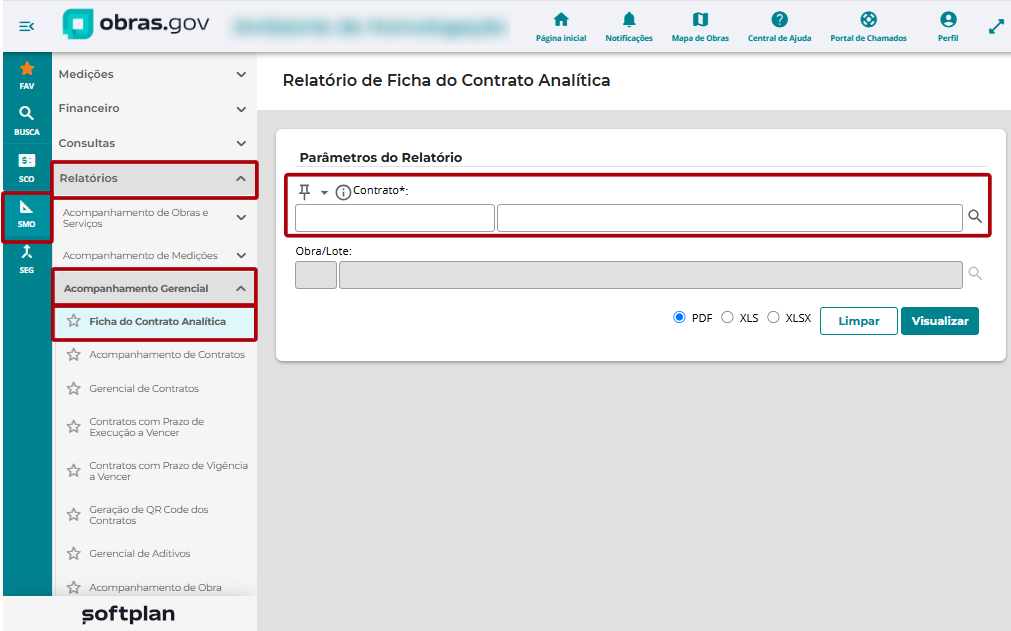
Task: Open Contratos com Prazo de Execução a Vencer
Action: pyautogui.click(x=146, y=427)
